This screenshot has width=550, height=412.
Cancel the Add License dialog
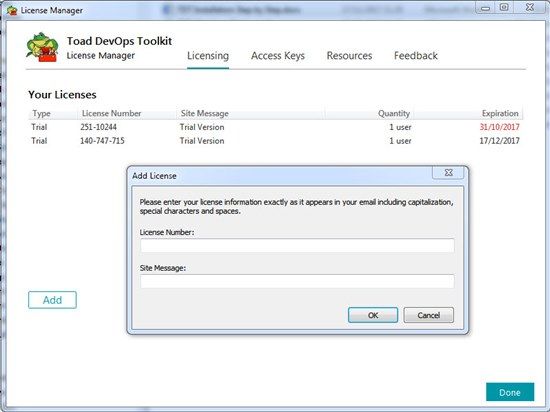pyautogui.click(x=428, y=315)
